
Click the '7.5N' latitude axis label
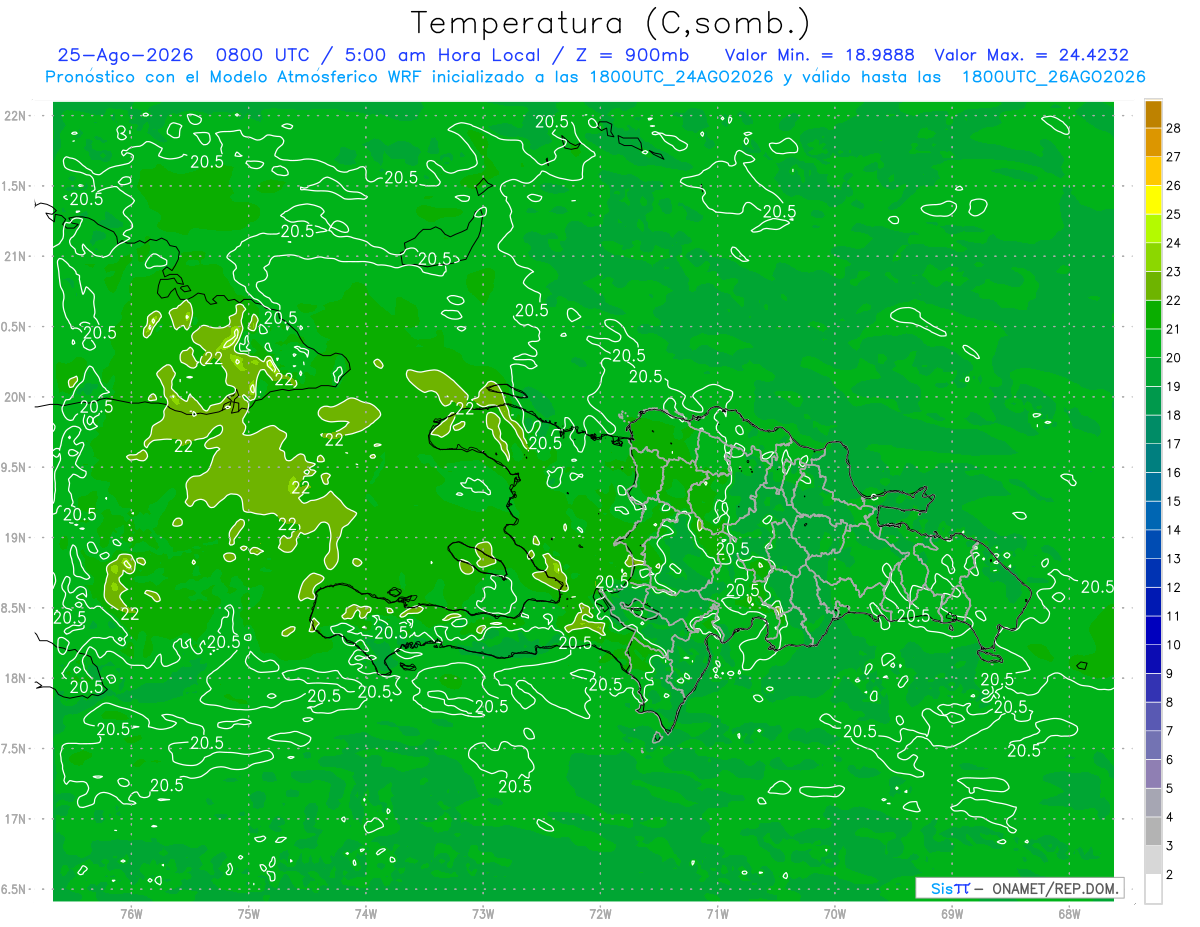[x=13, y=749]
